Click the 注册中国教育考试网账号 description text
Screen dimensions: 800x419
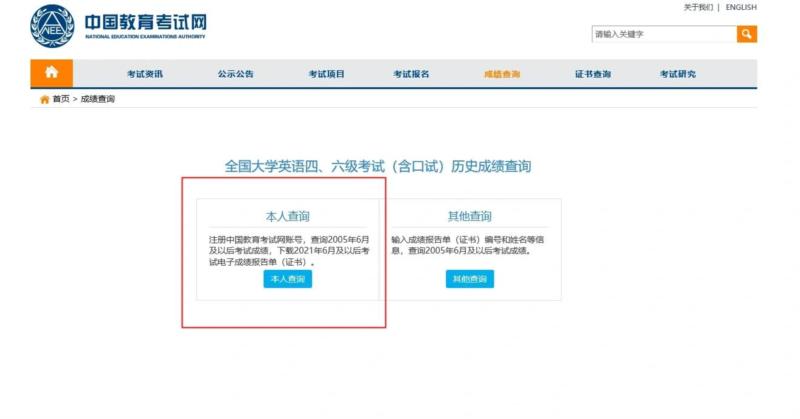tap(289, 251)
